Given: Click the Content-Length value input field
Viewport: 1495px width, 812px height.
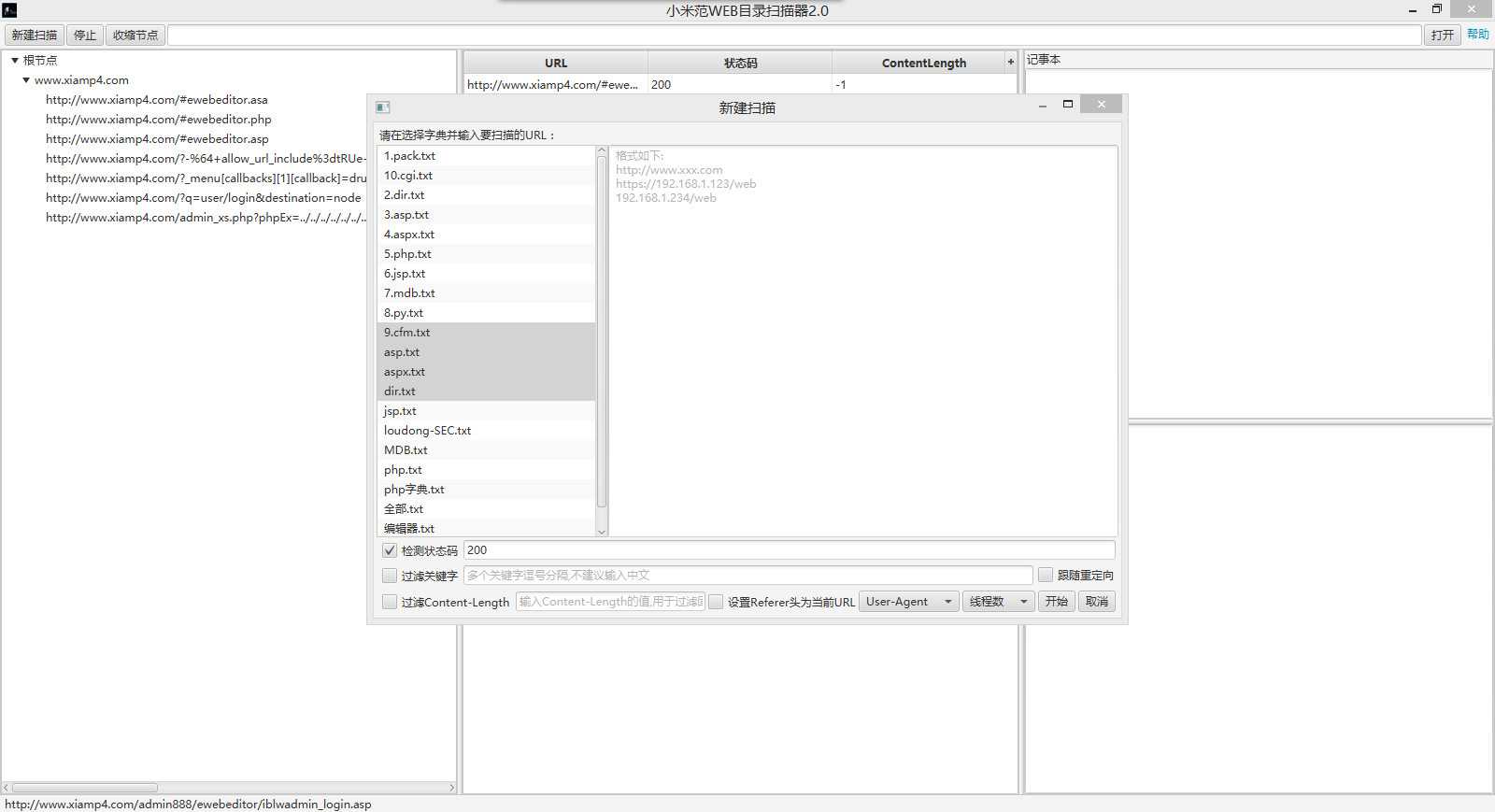Looking at the screenshot, I should click(610, 602).
